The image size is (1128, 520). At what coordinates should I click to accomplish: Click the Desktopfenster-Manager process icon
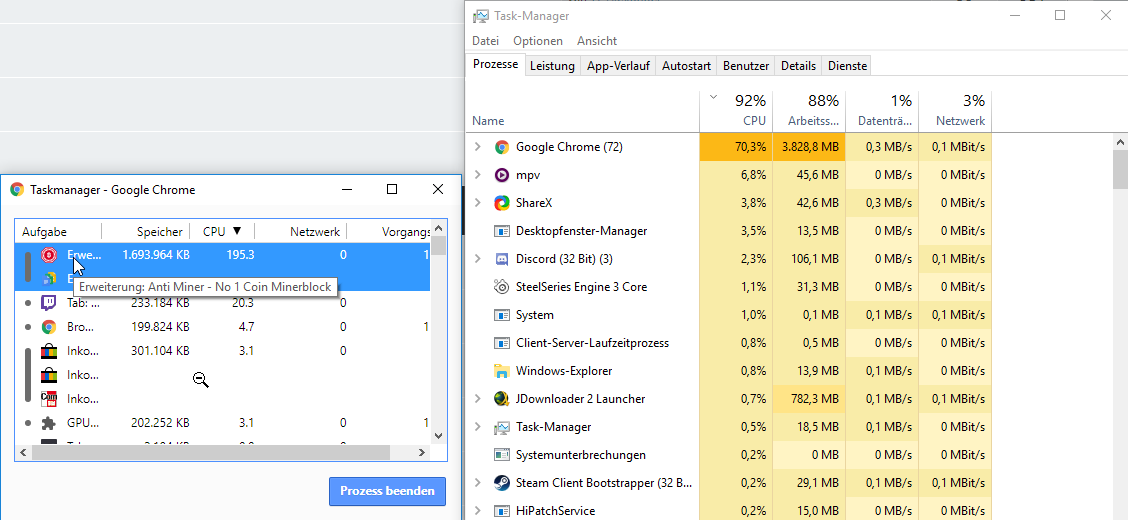tap(501, 231)
